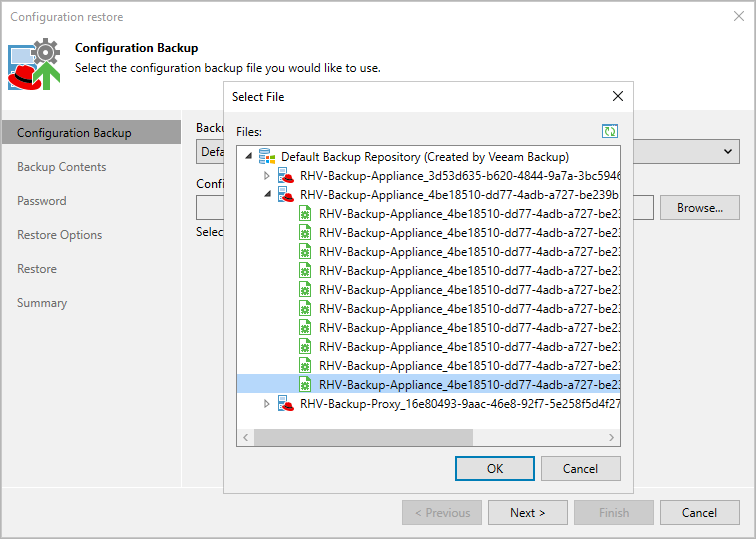Collapse the RHV-Backup-Appliance_4be18510 parent node
The image size is (756, 539).
point(268,194)
